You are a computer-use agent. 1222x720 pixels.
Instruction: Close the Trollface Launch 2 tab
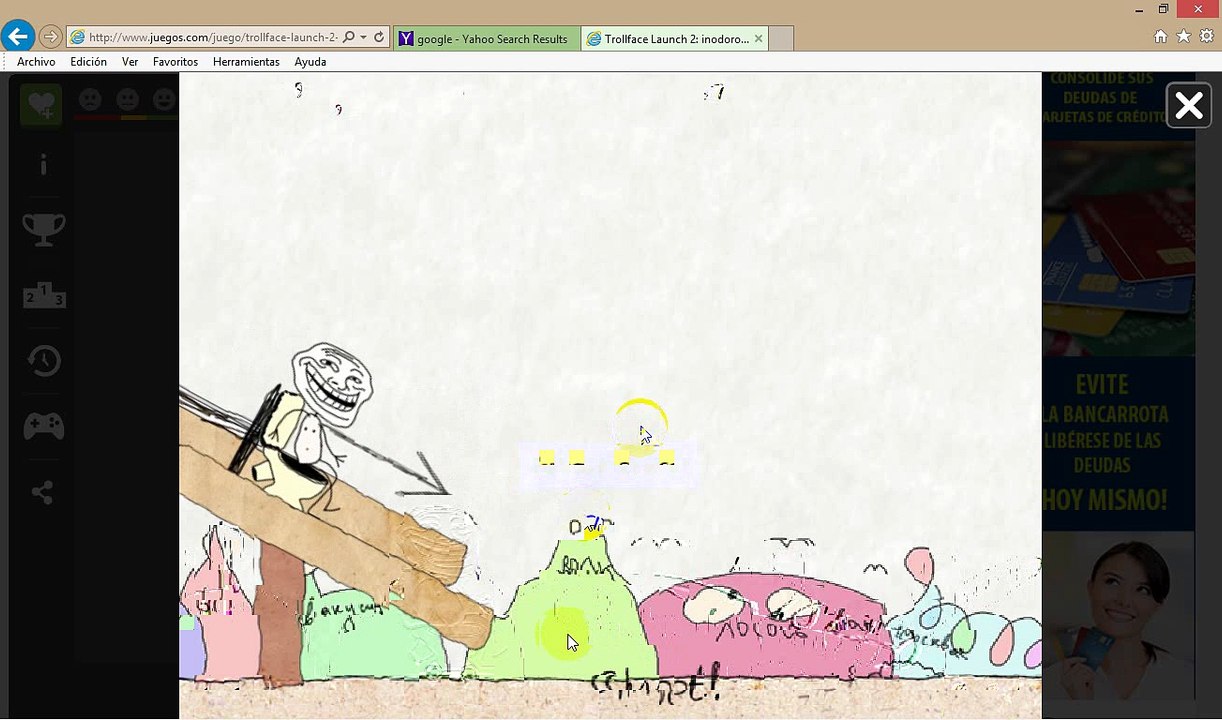(758, 39)
